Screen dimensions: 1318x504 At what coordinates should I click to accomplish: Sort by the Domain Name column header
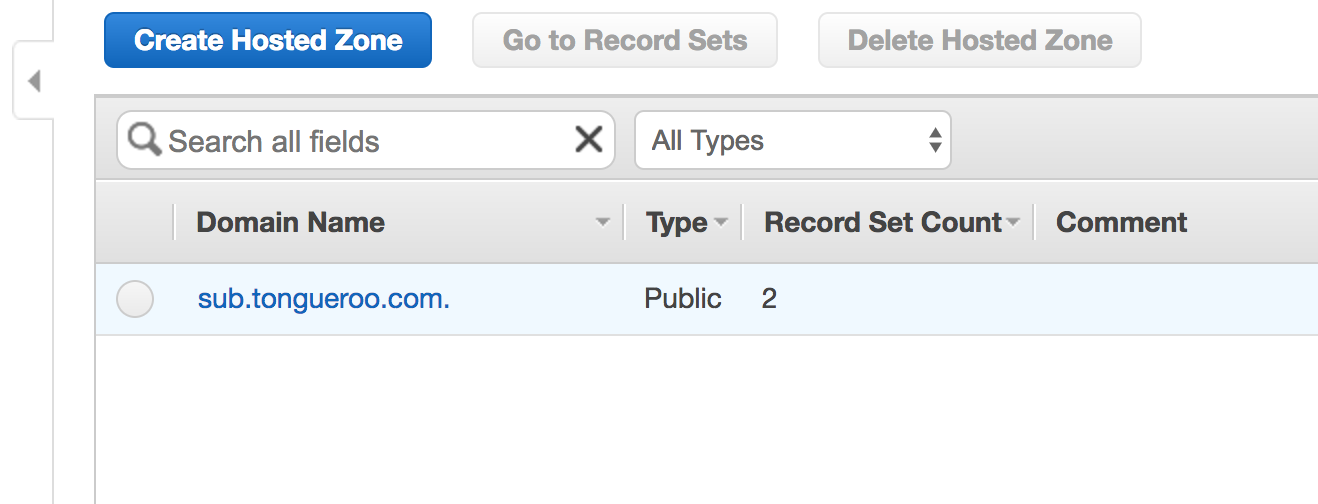290,222
